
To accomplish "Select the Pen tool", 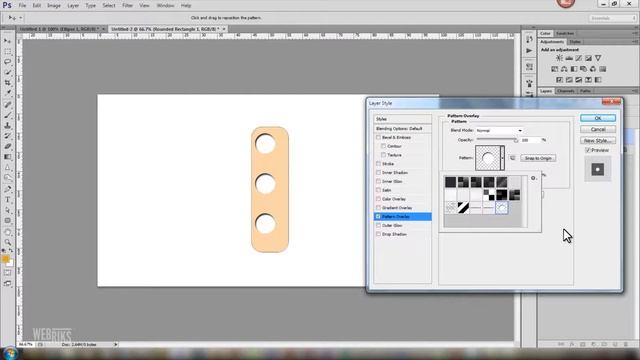I will (x=7, y=189).
